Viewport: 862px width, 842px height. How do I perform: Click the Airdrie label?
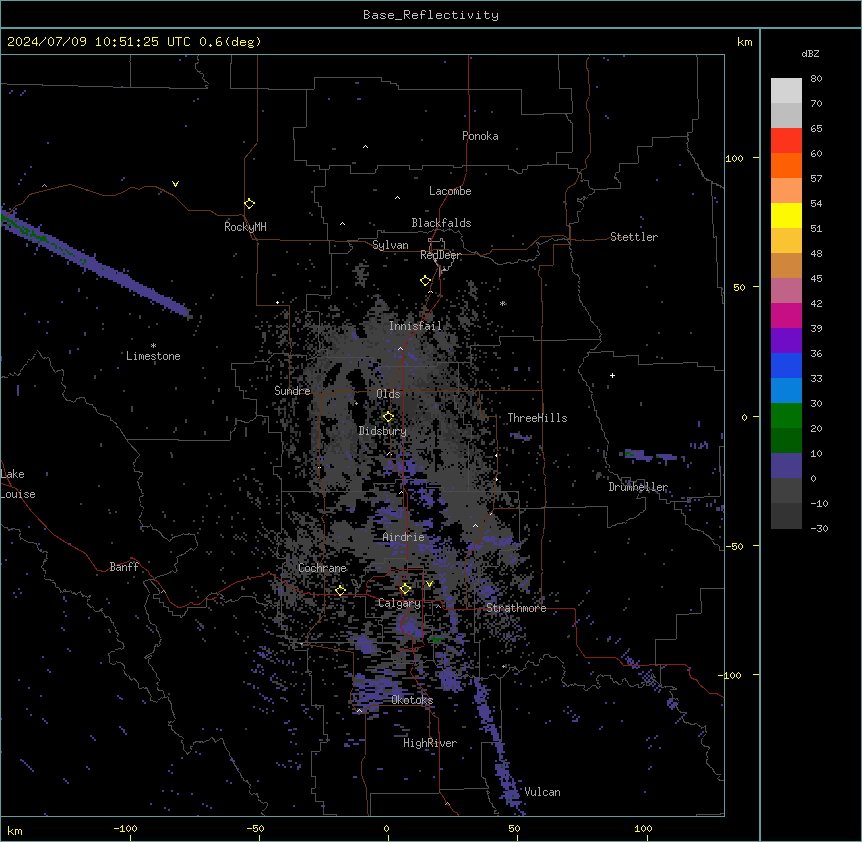pos(404,537)
